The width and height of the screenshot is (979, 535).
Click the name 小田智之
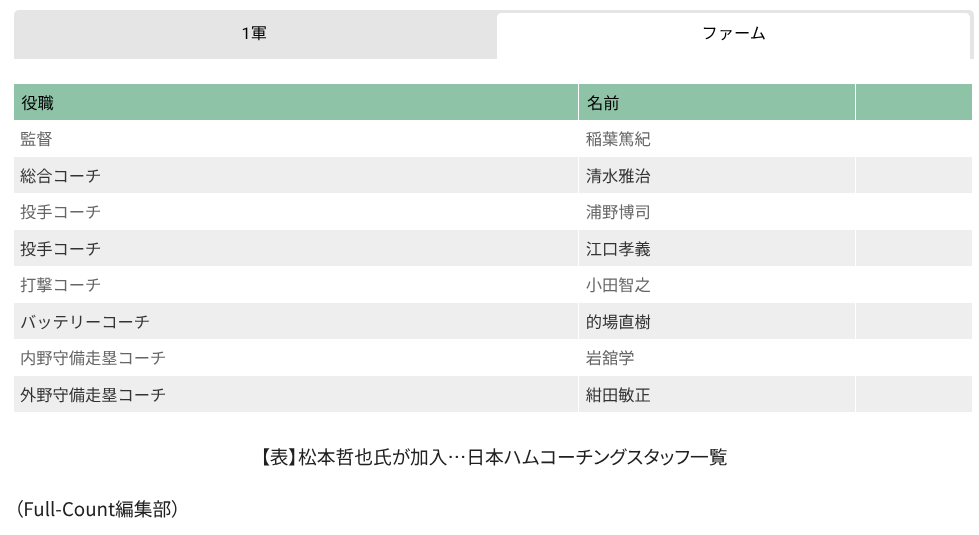618,285
